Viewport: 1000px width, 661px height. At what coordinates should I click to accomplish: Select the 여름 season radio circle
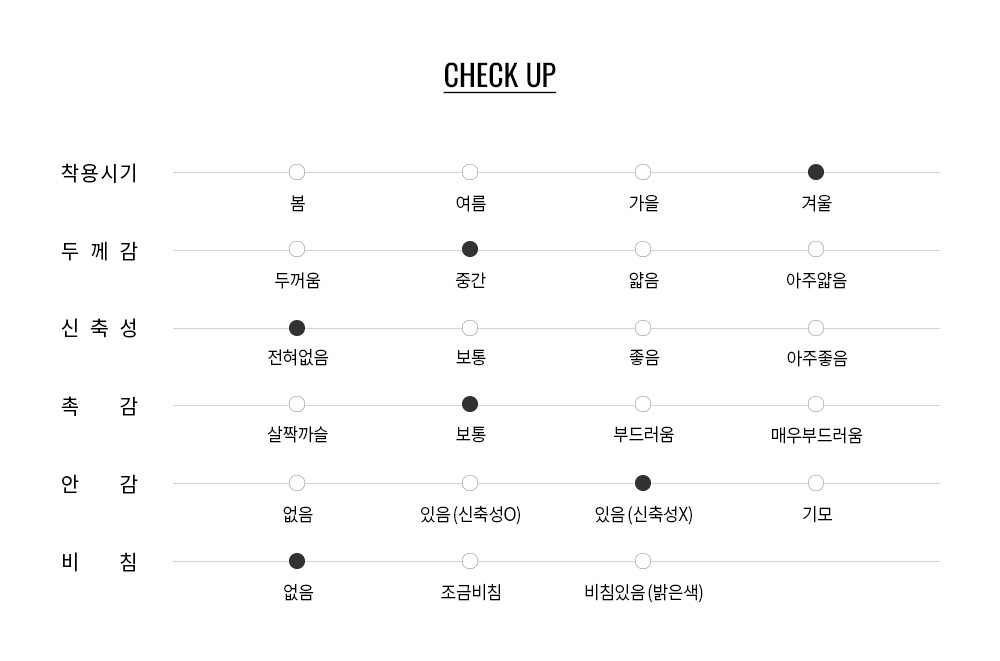(470, 172)
